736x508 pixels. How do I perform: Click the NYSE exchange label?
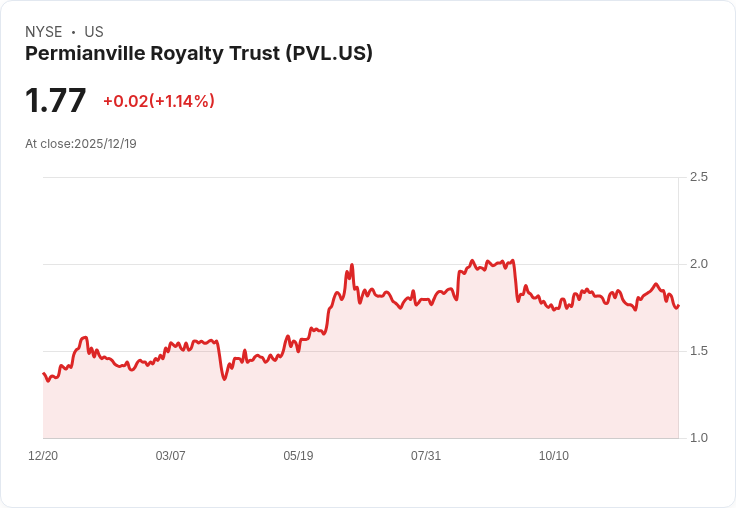pos(43,32)
